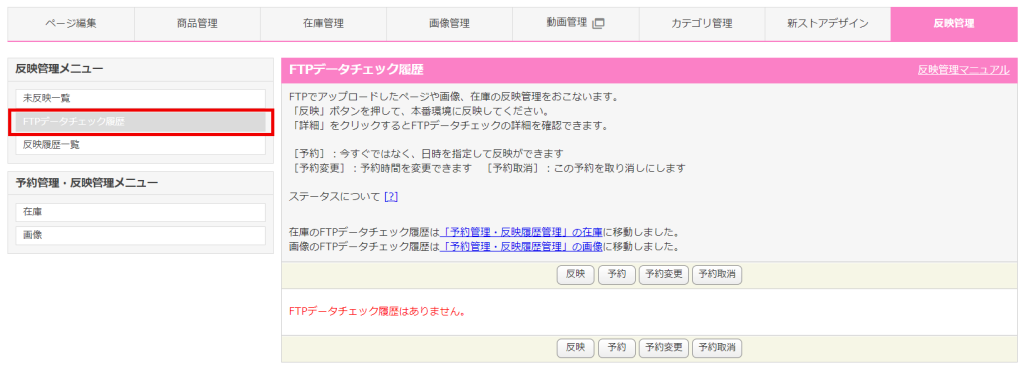
Task: Switch to the 商品管理 tab
Action: pos(197,24)
